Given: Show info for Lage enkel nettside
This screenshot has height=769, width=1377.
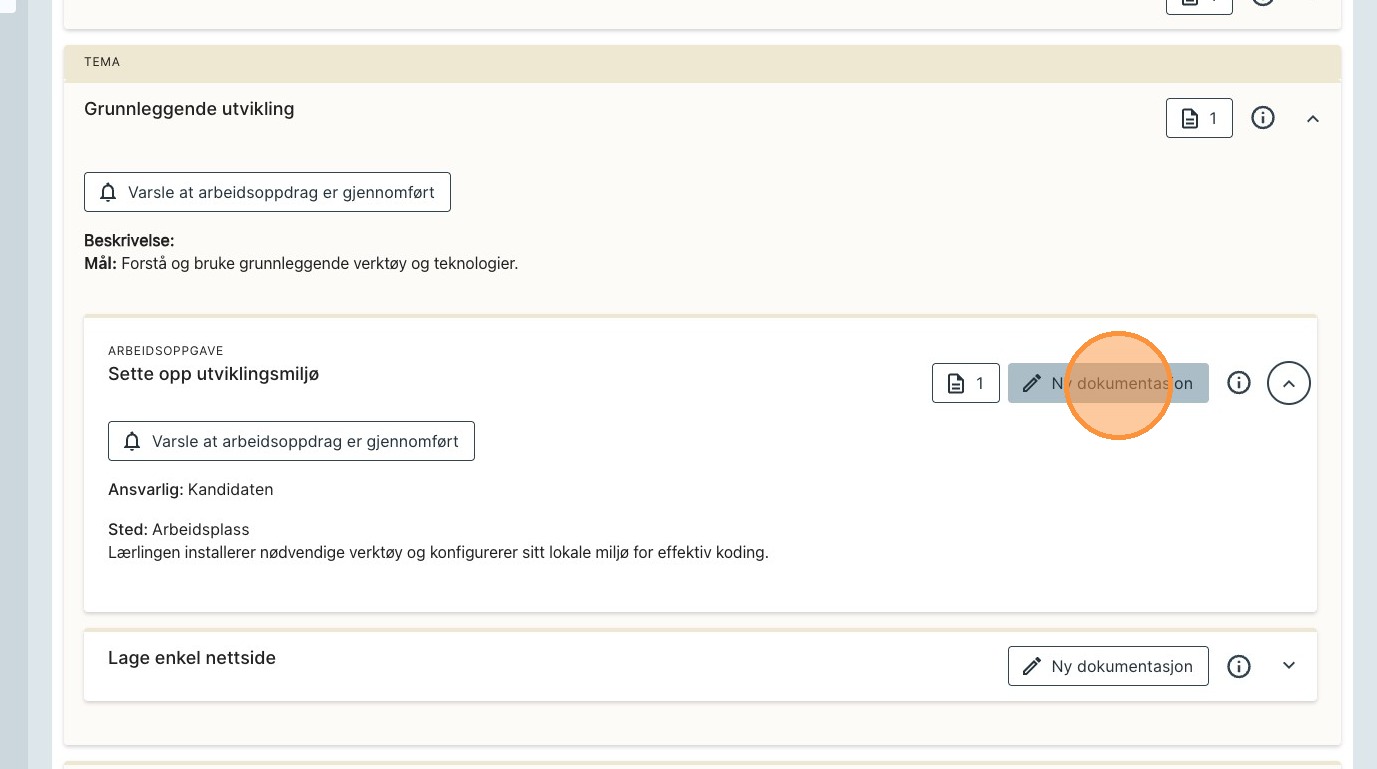Looking at the screenshot, I should pyautogui.click(x=1239, y=666).
